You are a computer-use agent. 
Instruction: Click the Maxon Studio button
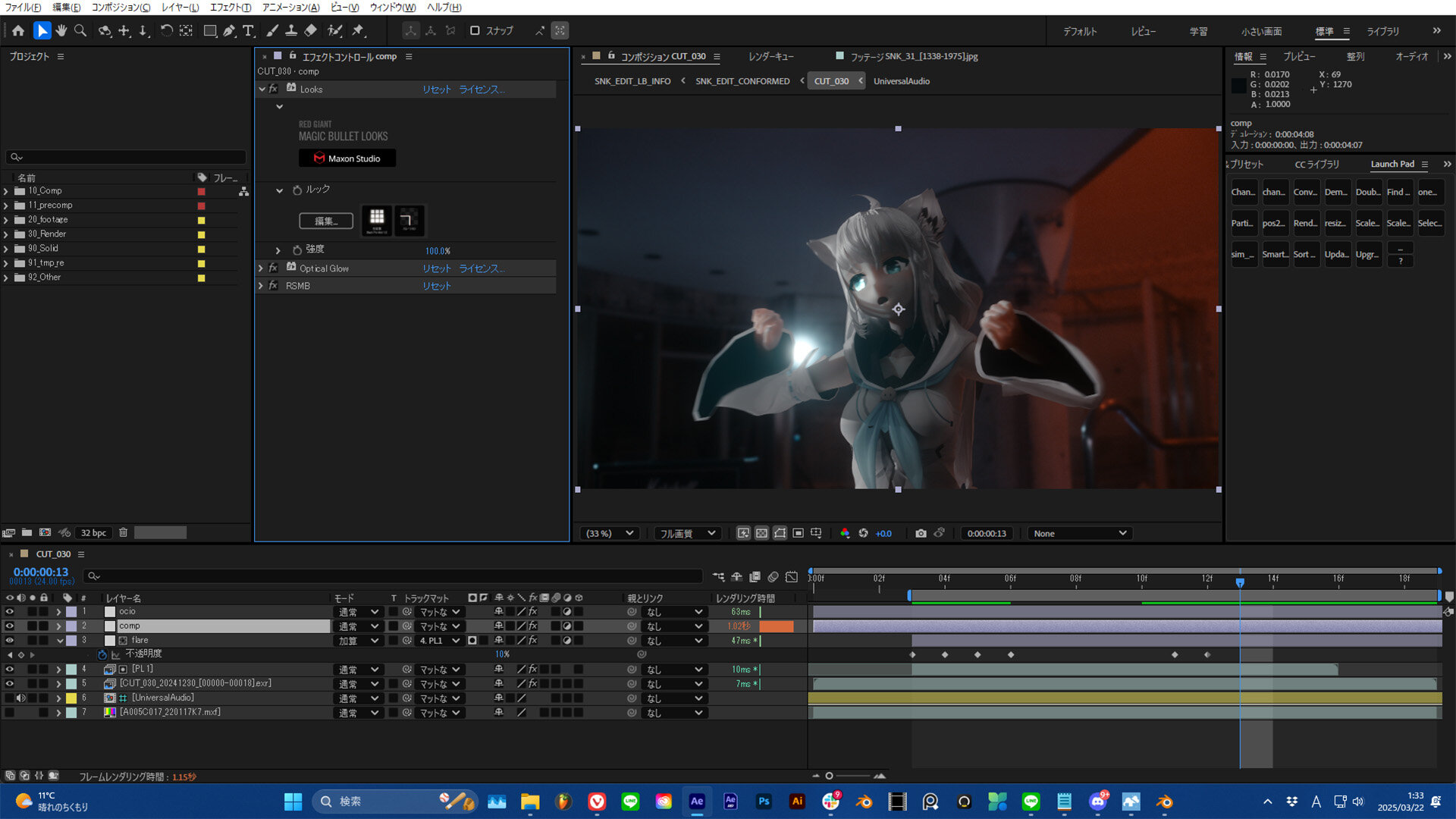pos(347,158)
